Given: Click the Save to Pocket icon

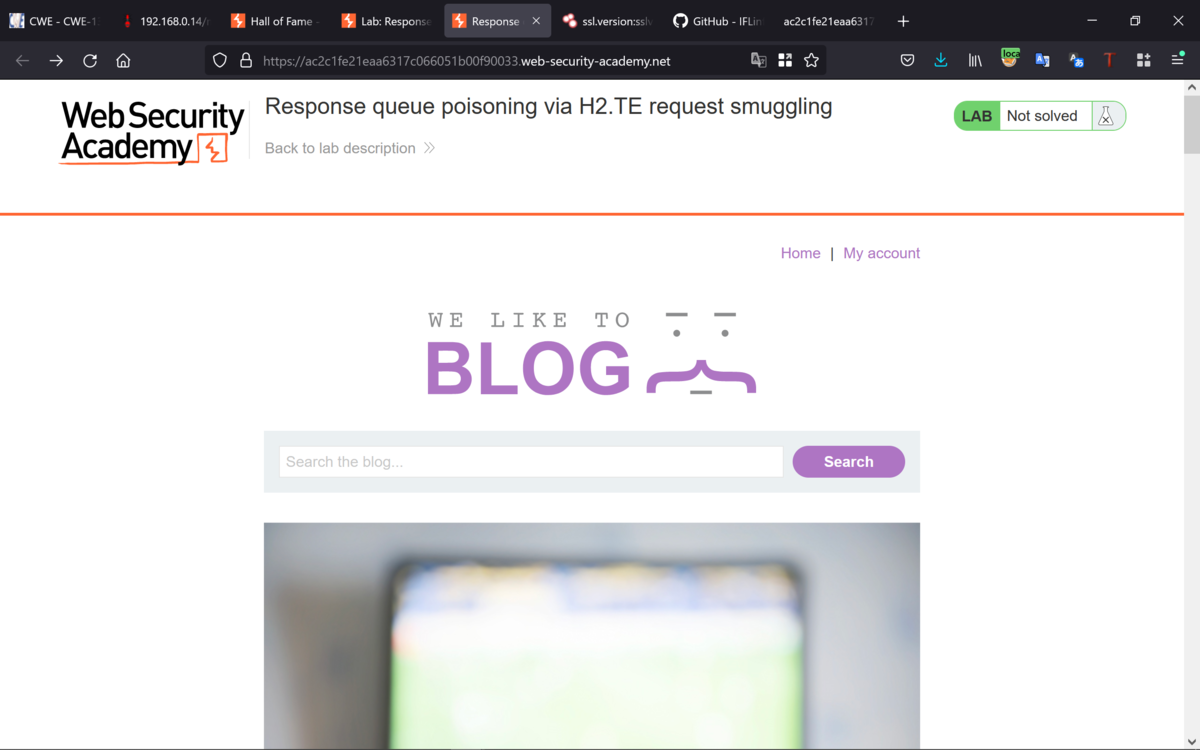Looking at the screenshot, I should pyautogui.click(x=907, y=61).
